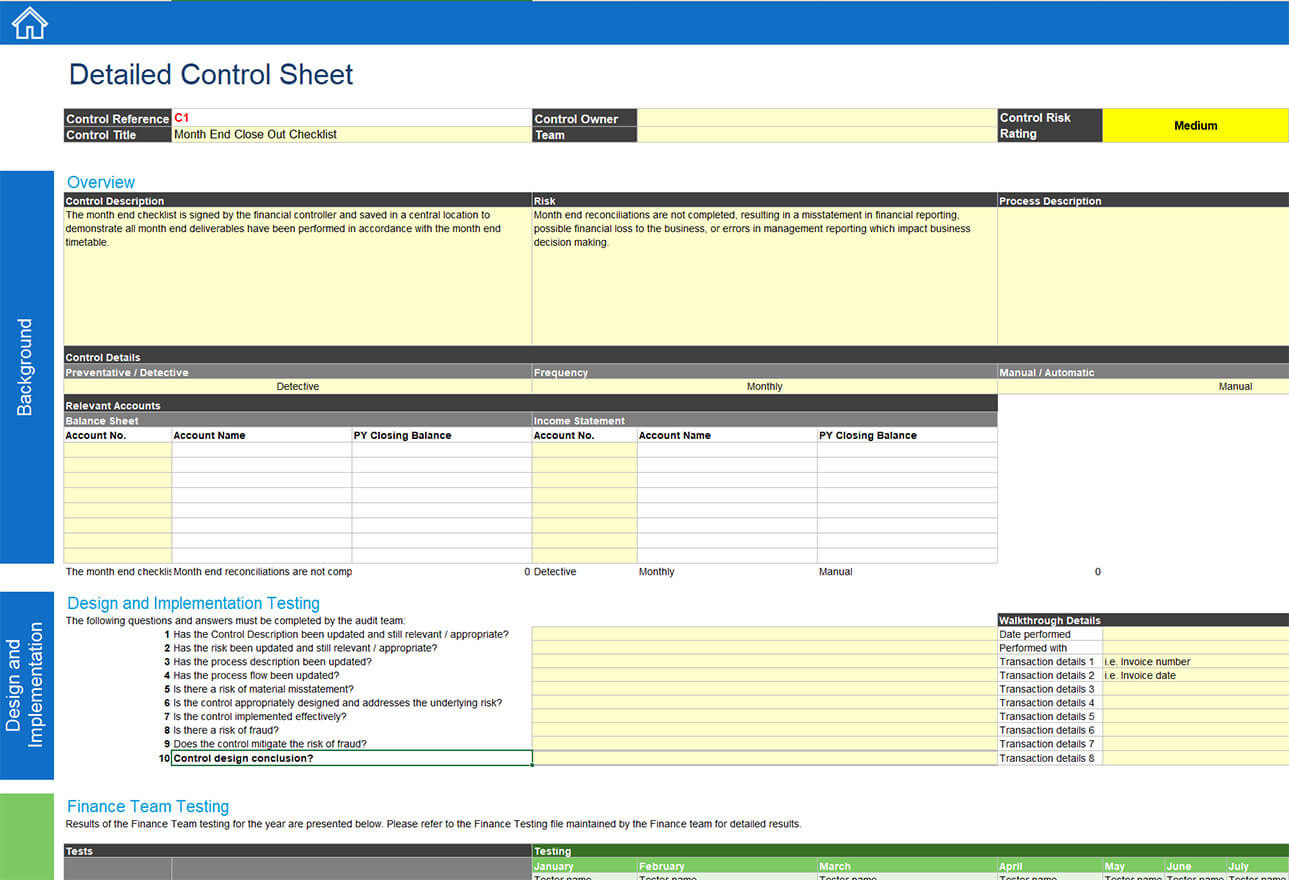1289x880 pixels.
Task: Open the Design and Implementation sidebar tab
Action: [27, 683]
